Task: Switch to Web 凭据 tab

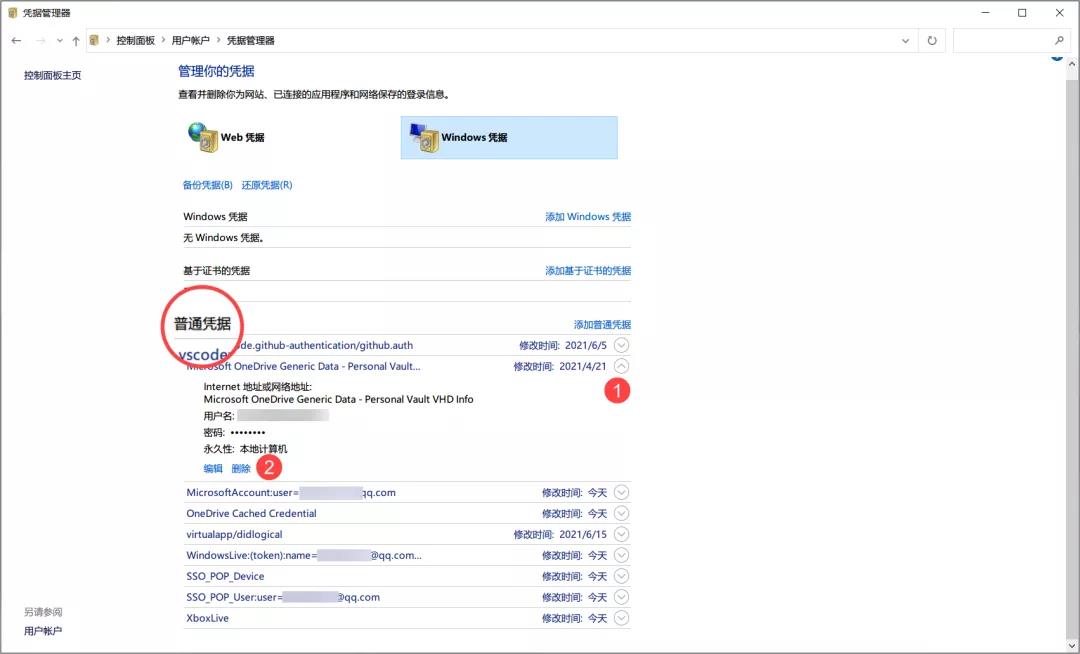Action: 242,137
